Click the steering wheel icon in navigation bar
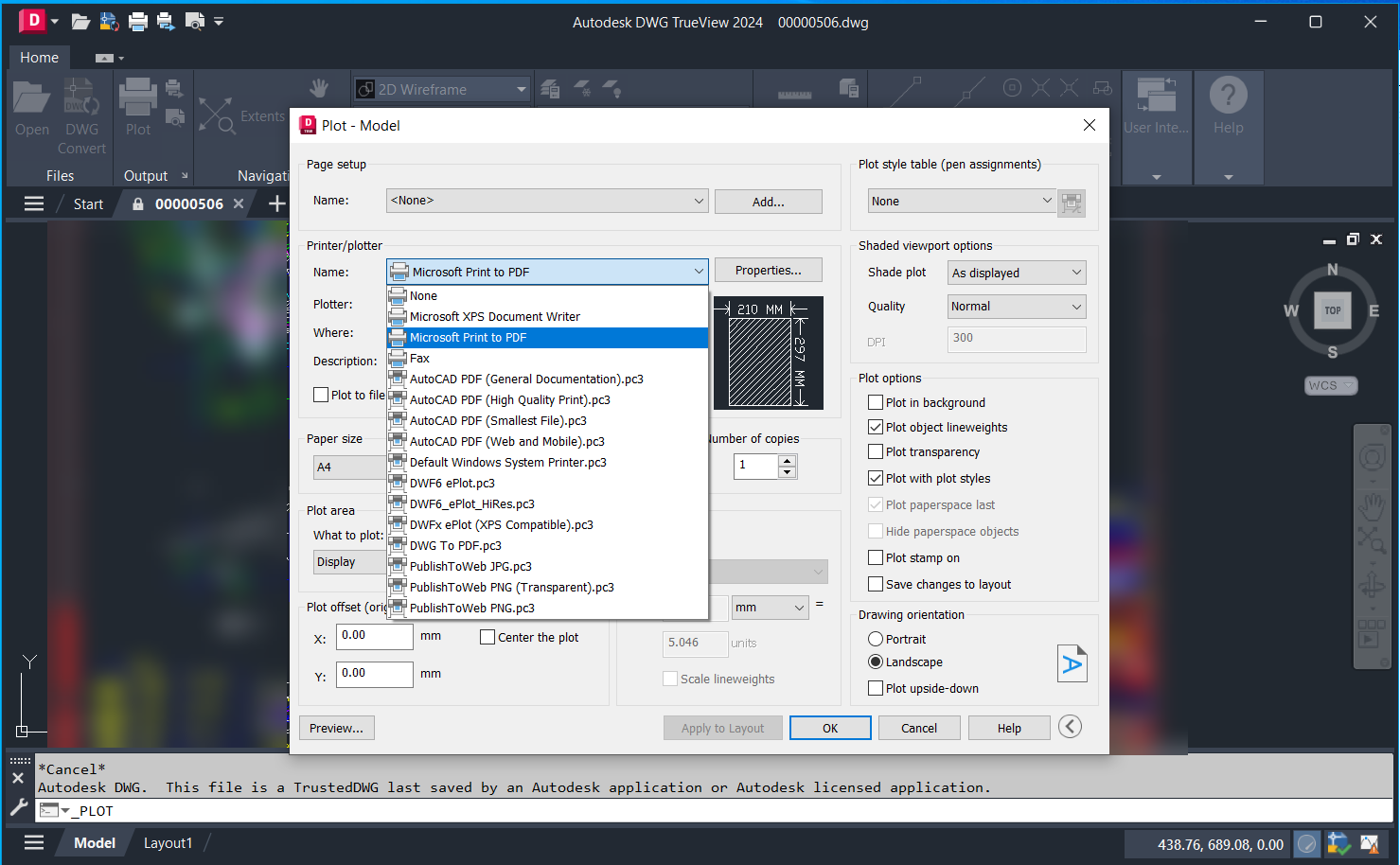The image size is (1400, 865). pyautogui.click(x=1372, y=459)
